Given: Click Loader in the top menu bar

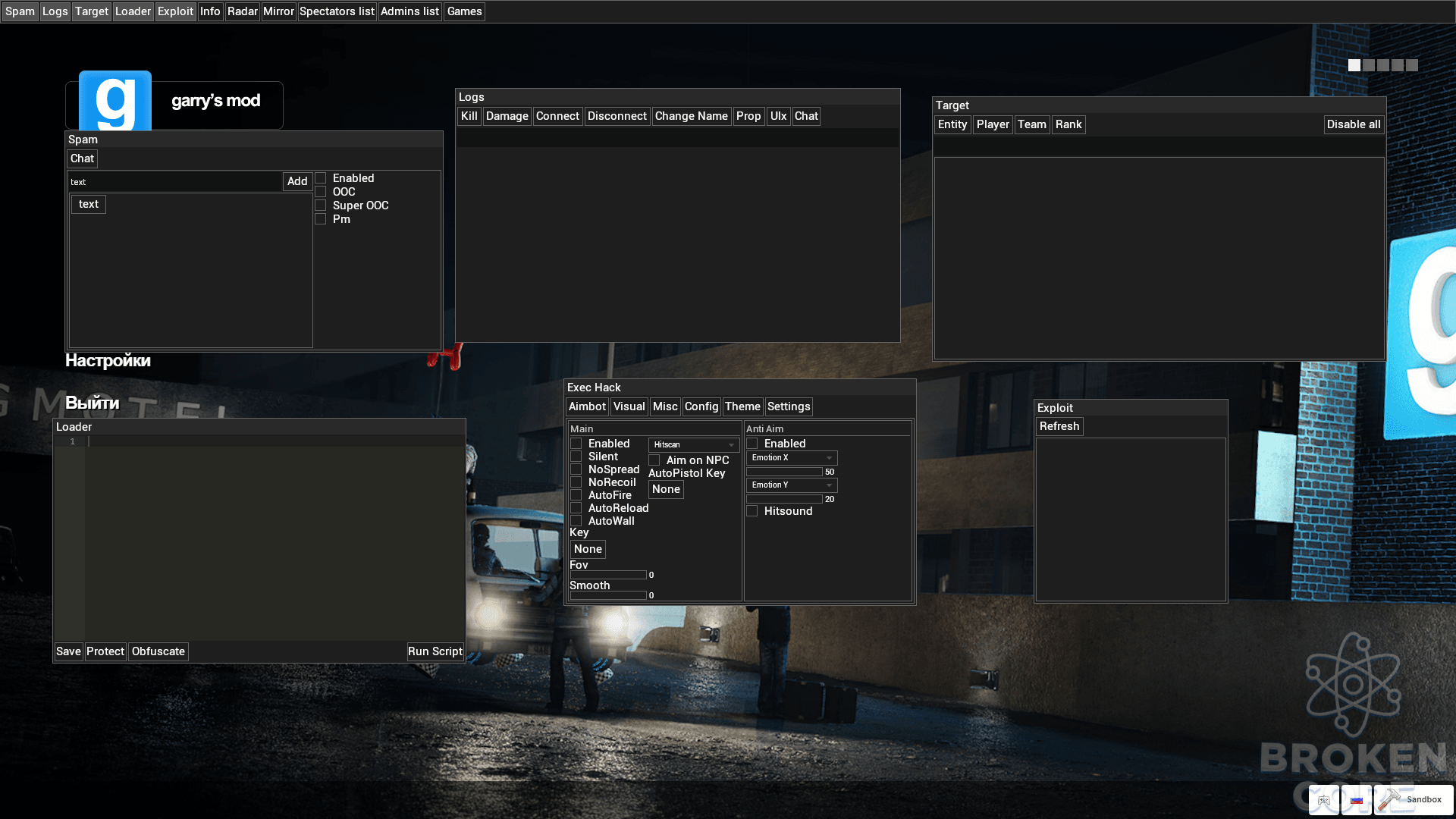Looking at the screenshot, I should click(x=133, y=11).
